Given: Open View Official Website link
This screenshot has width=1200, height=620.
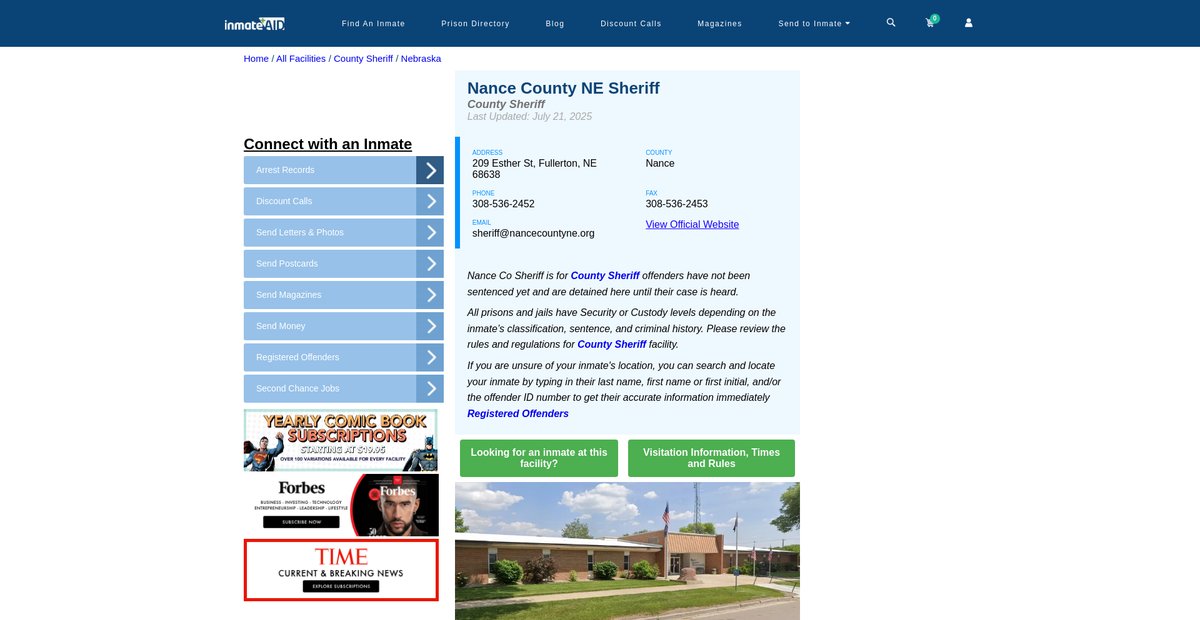Looking at the screenshot, I should point(692,224).
